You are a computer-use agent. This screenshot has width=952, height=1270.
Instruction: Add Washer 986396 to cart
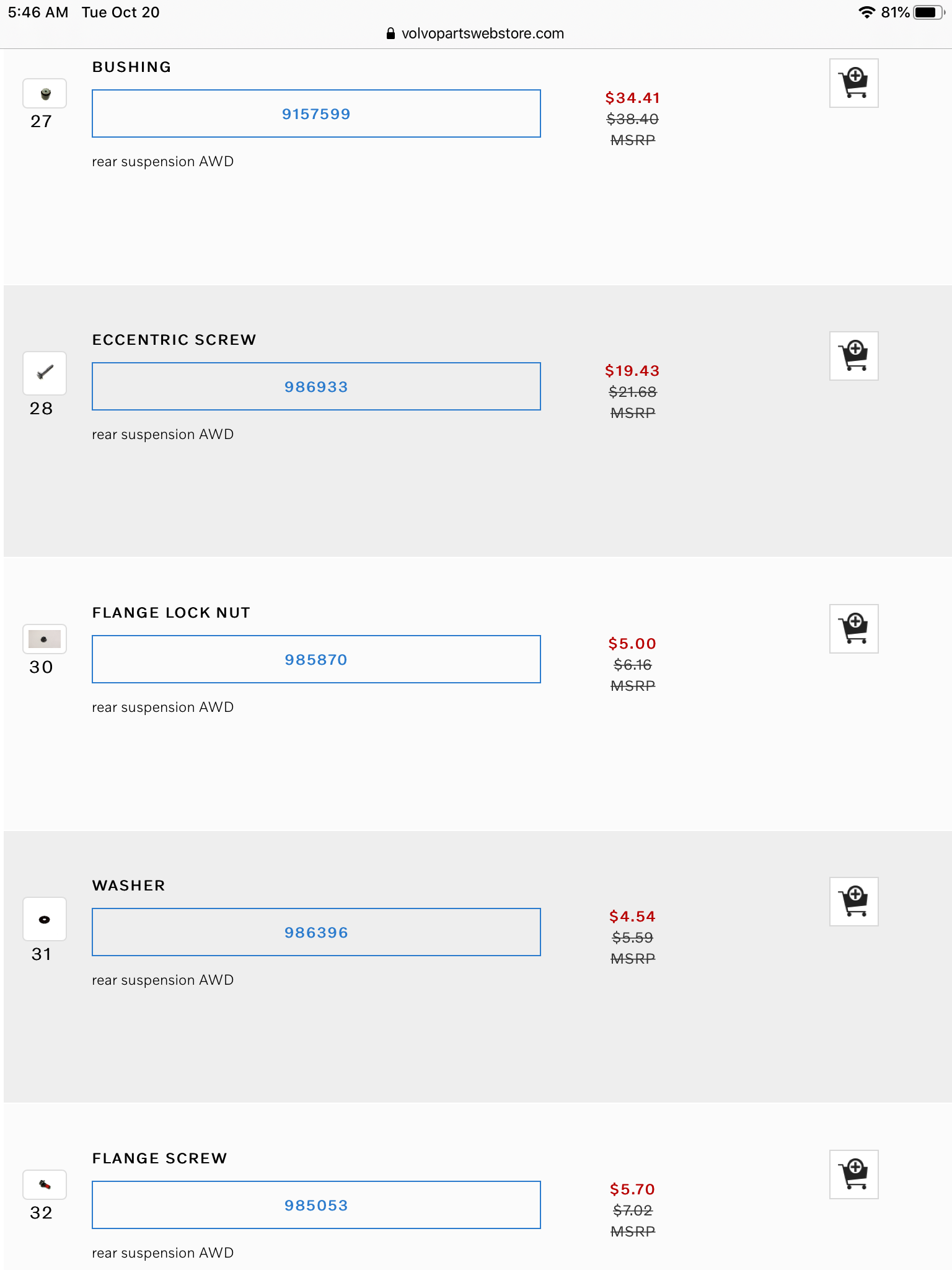click(x=853, y=902)
